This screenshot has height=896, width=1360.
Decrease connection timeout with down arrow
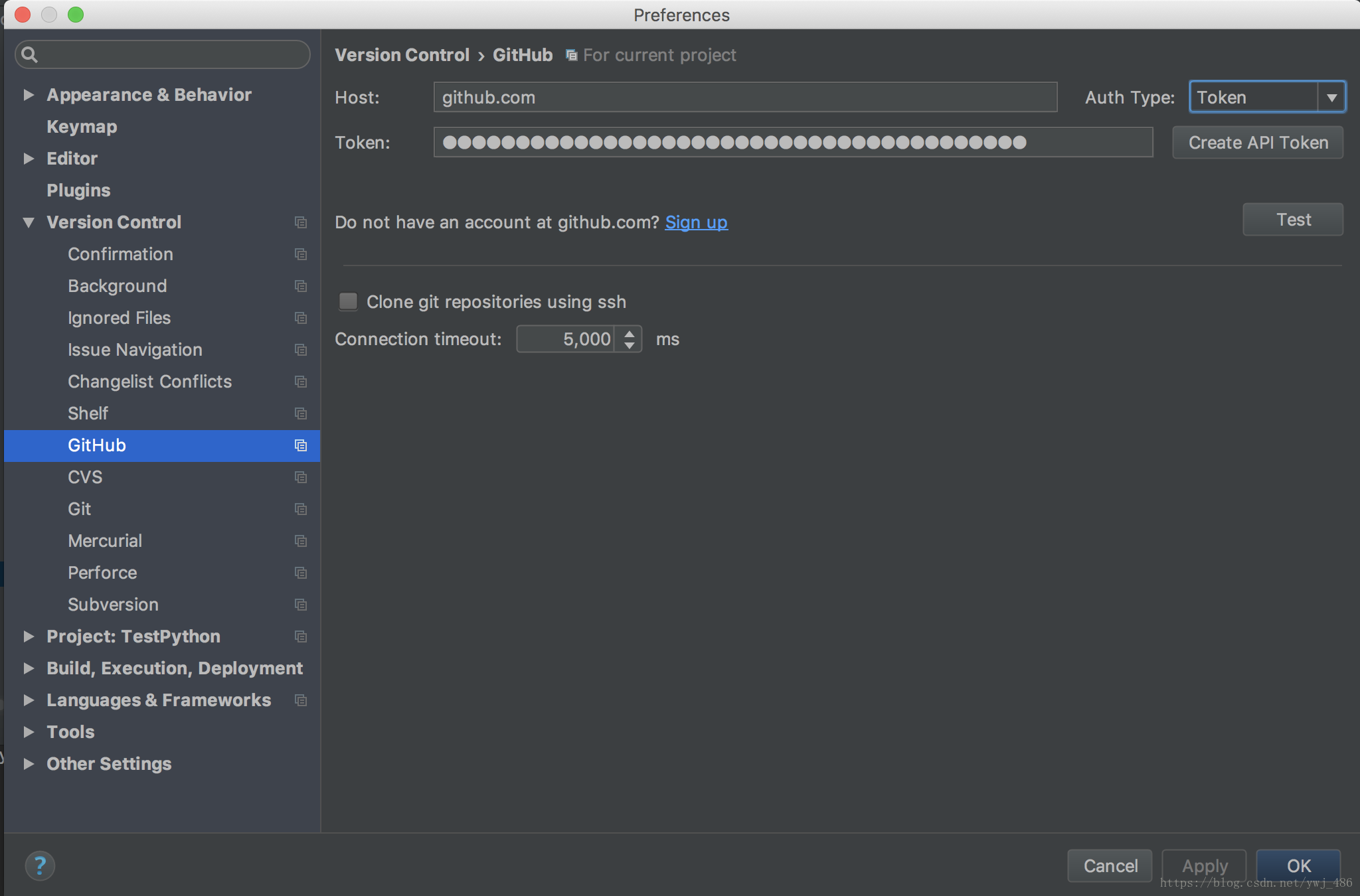click(629, 346)
